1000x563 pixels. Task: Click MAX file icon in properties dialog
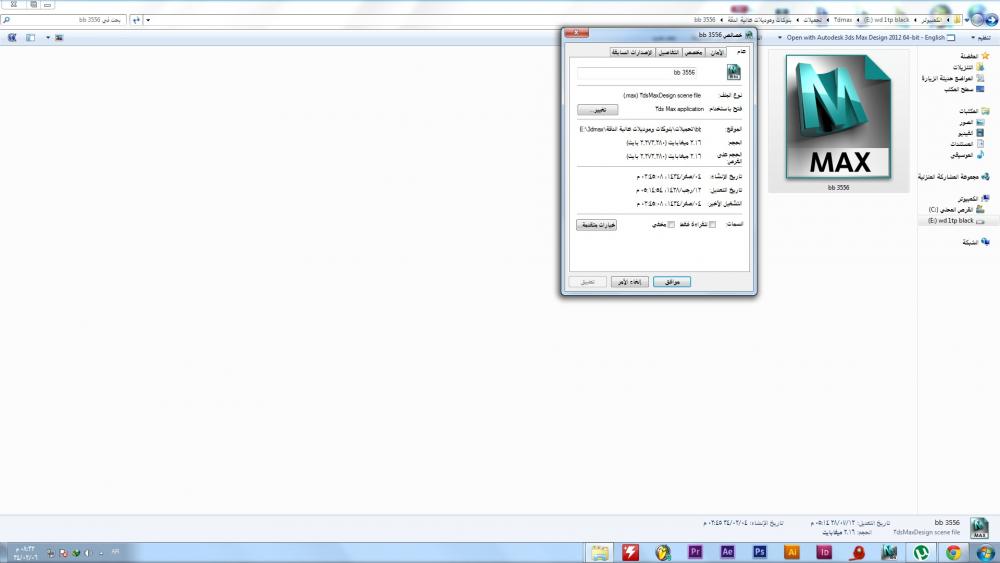[733, 72]
